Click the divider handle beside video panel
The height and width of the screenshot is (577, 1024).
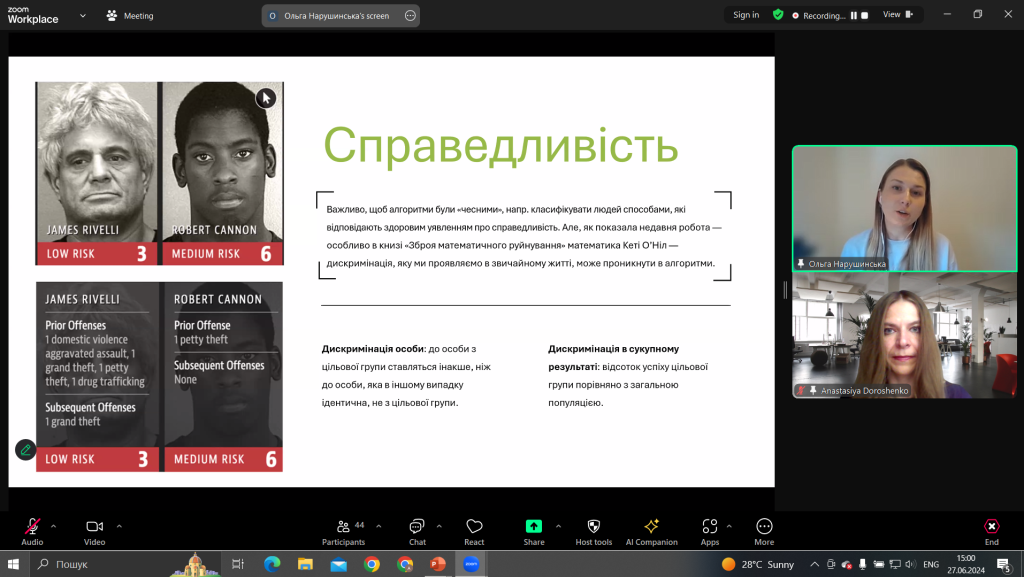pos(785,290)
